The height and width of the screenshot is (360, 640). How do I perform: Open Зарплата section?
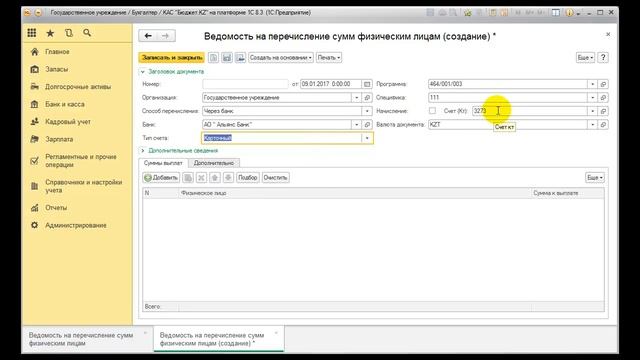pyautogui.click(x=59, y=140)
